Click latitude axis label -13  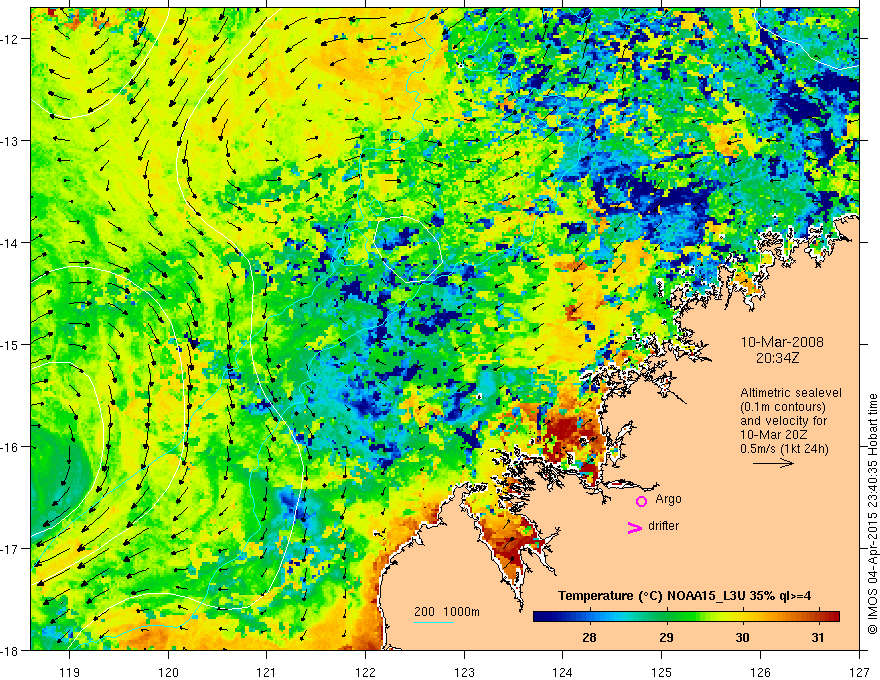(10, 140)
